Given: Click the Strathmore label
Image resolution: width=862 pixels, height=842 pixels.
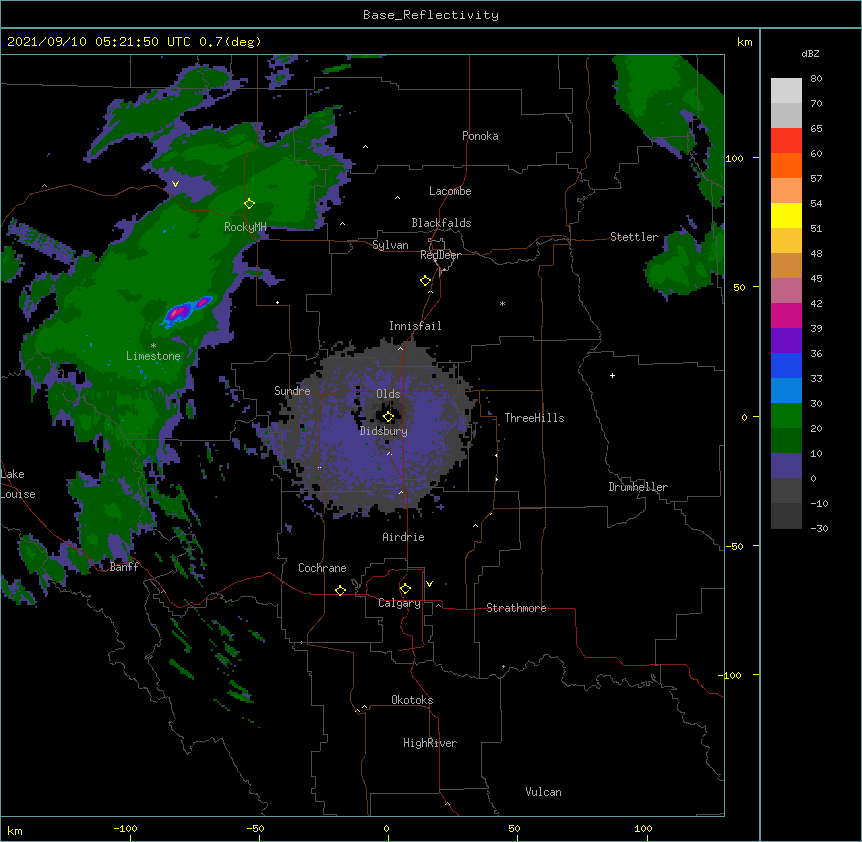Looking at the screenshot, I should (516, 608).
